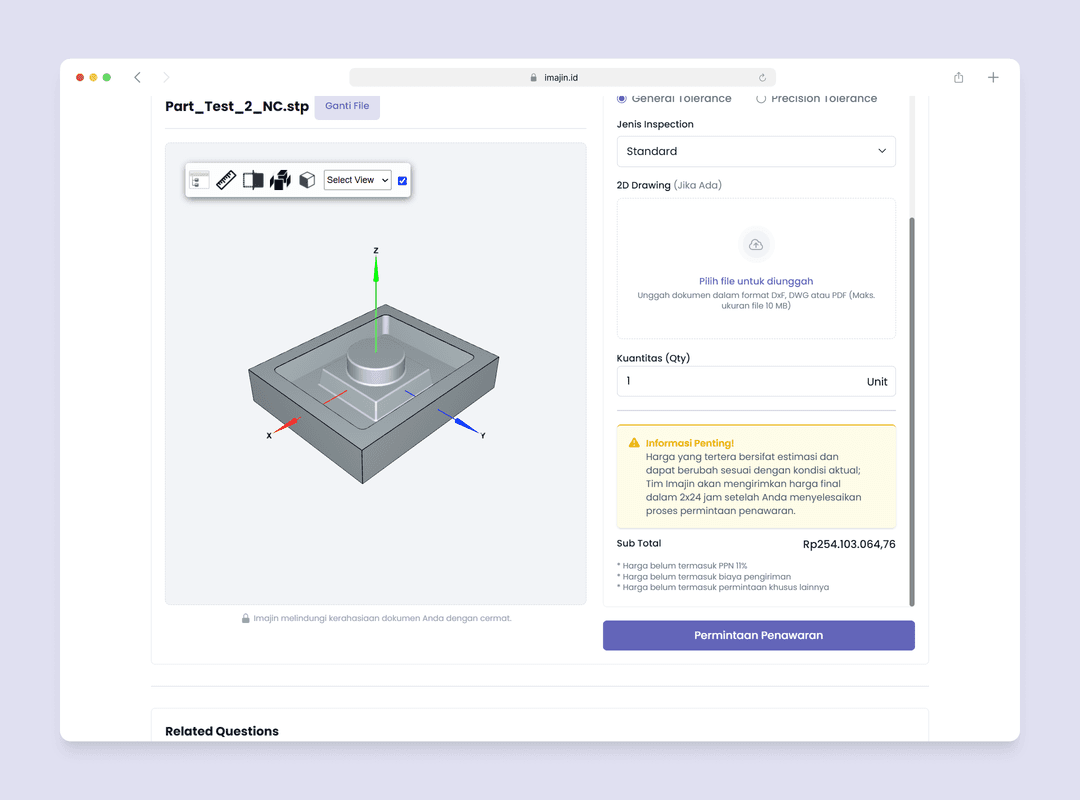Open a new browser tab

coord(993,78)
